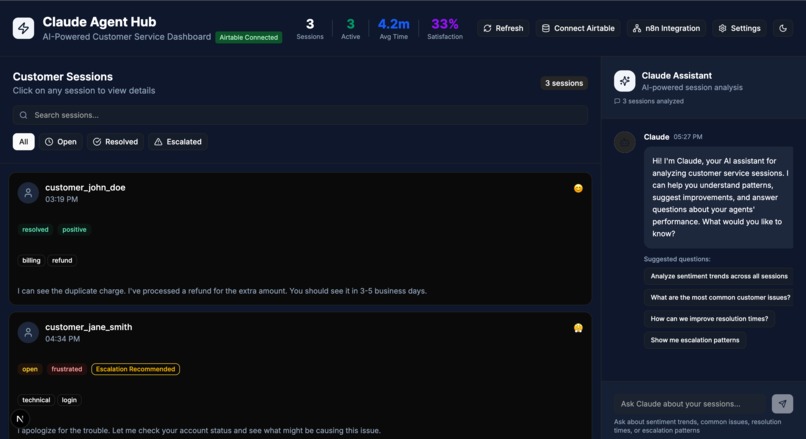This screenshot has width=806, height=439.
Task: Click the Claude avatar beside the chat message
Action: (x=625, y=142)
